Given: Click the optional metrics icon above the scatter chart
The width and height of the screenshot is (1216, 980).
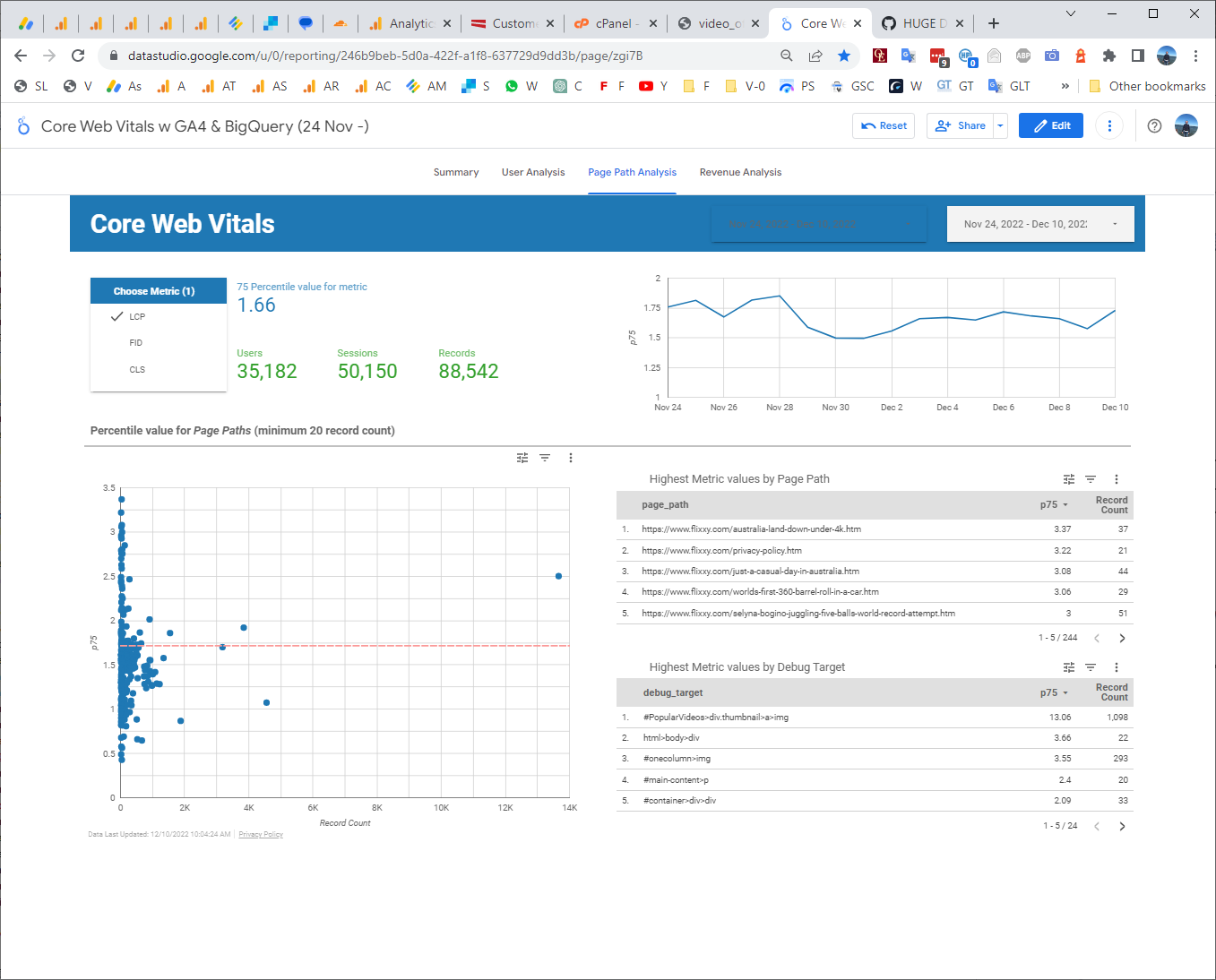Looking at the screenshot, I should (x=522, y=458).
